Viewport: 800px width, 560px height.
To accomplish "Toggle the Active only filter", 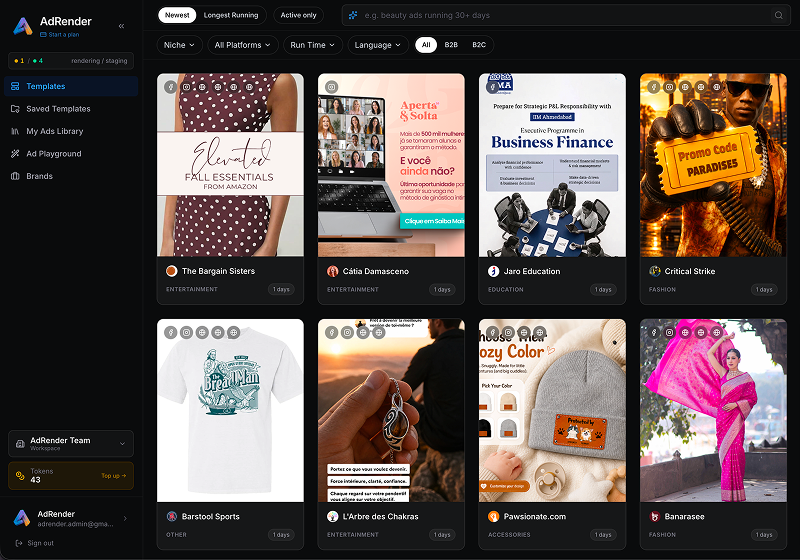I will click(x=298, y=15).
